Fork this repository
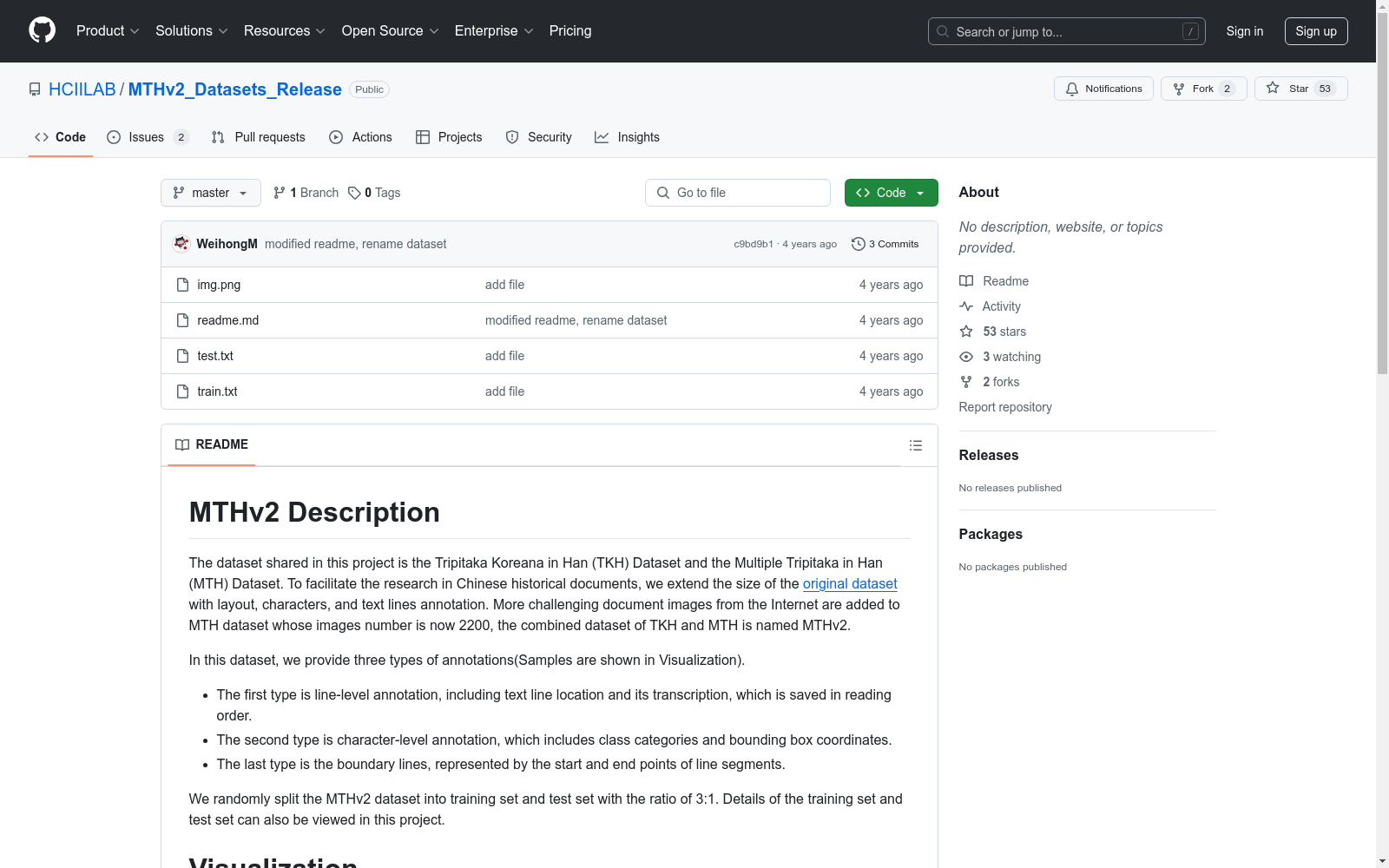The image size is (1389, 868). point(1204,89)
